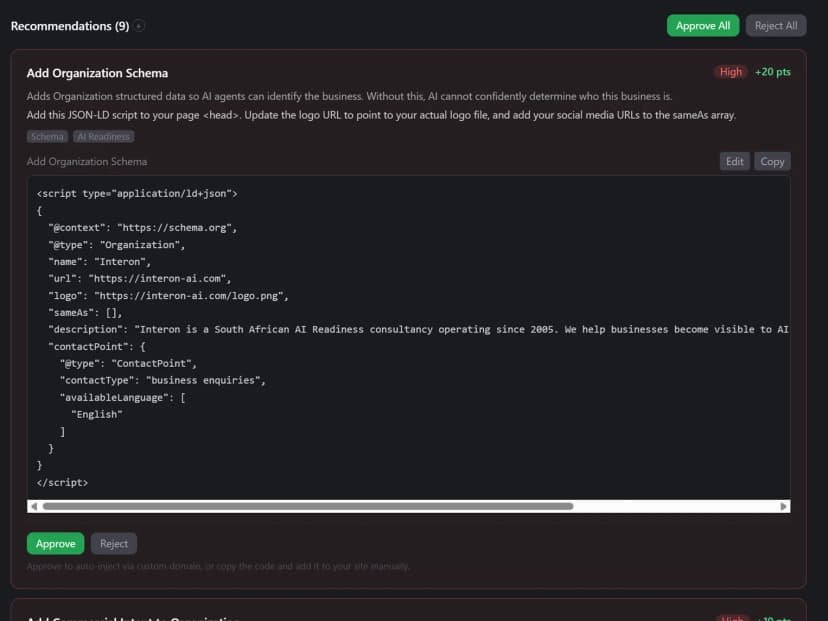Click the grey Add Organization Schema code label
The height and width of the screenshot is (621, 828).
click(x=87, y=162)
